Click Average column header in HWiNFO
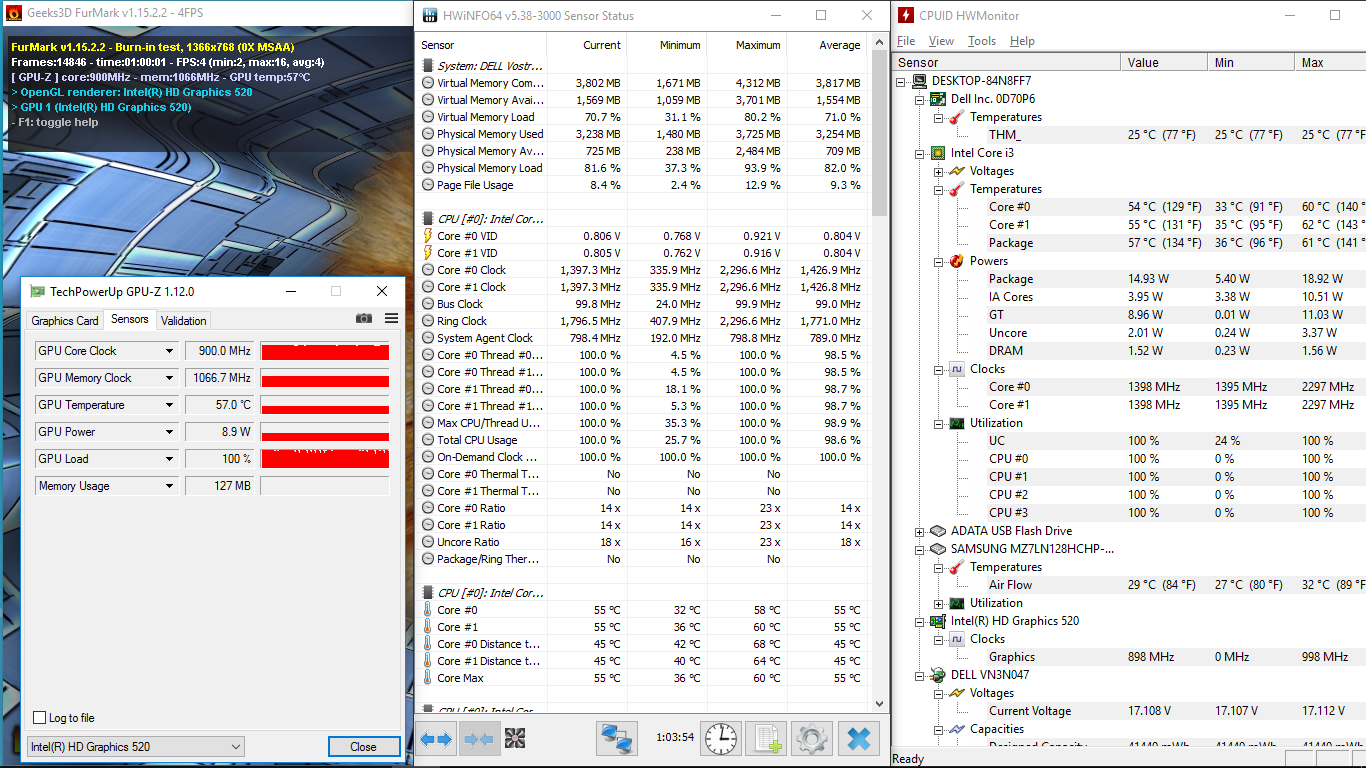 click(x=826, y=45)
